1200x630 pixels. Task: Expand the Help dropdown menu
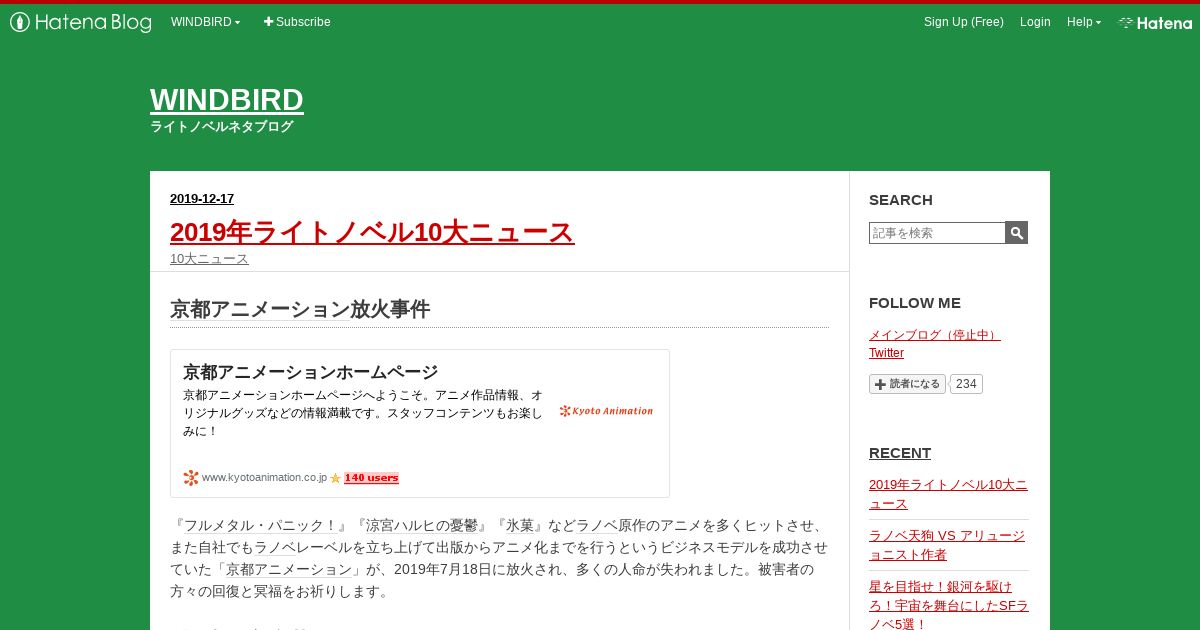click(1084, 22)
